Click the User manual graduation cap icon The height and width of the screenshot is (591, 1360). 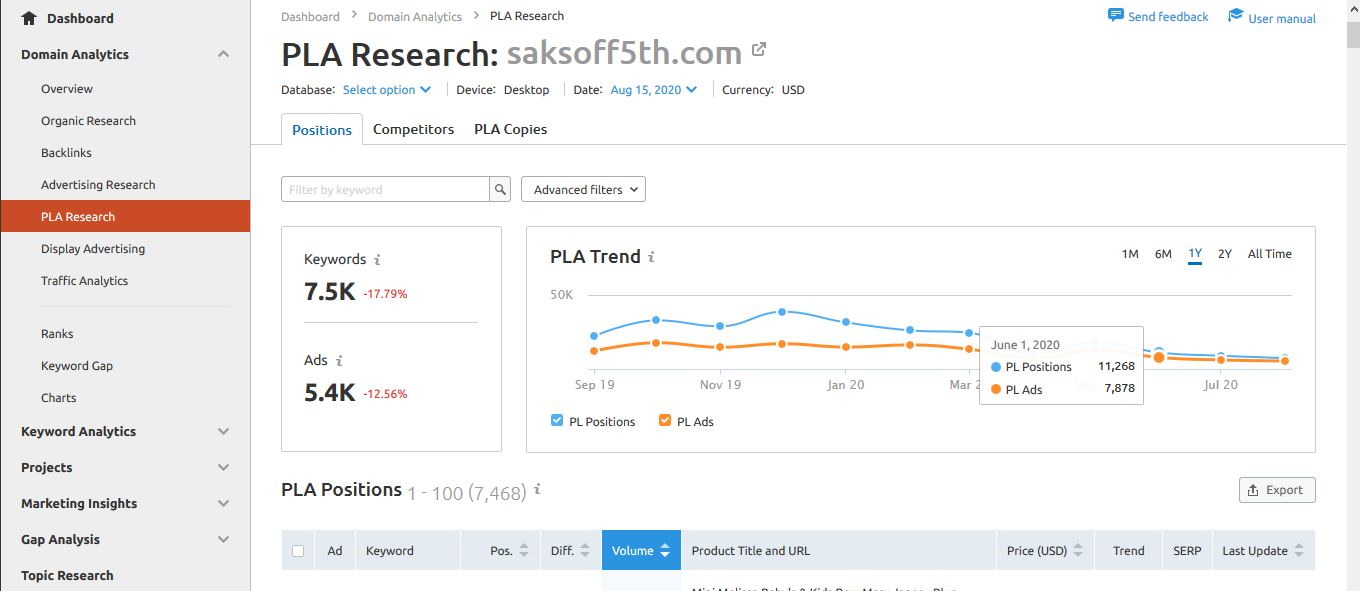(x=1236, y=15)
